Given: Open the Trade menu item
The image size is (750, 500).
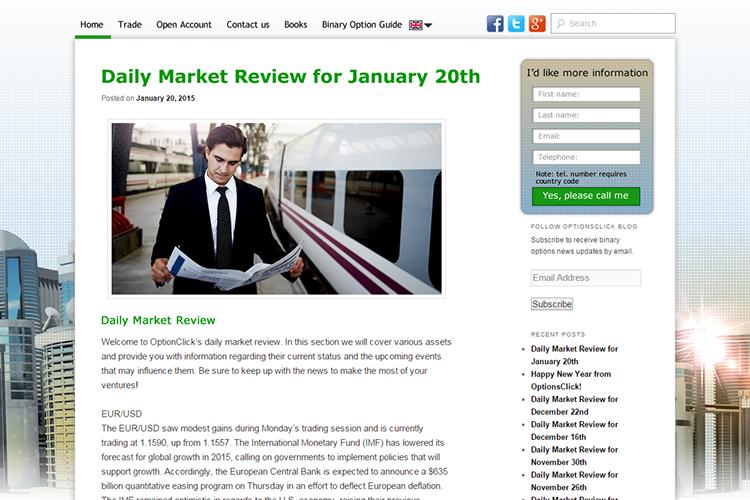Looking at the screenshot, I should (x=130, y=25).
